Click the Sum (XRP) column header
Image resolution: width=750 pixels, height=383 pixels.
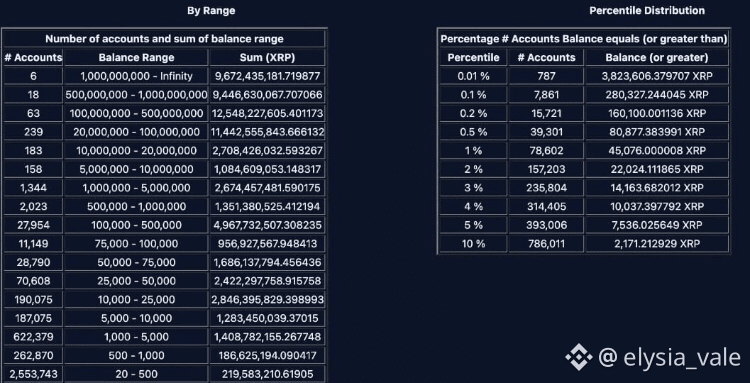tap(267, 57)
